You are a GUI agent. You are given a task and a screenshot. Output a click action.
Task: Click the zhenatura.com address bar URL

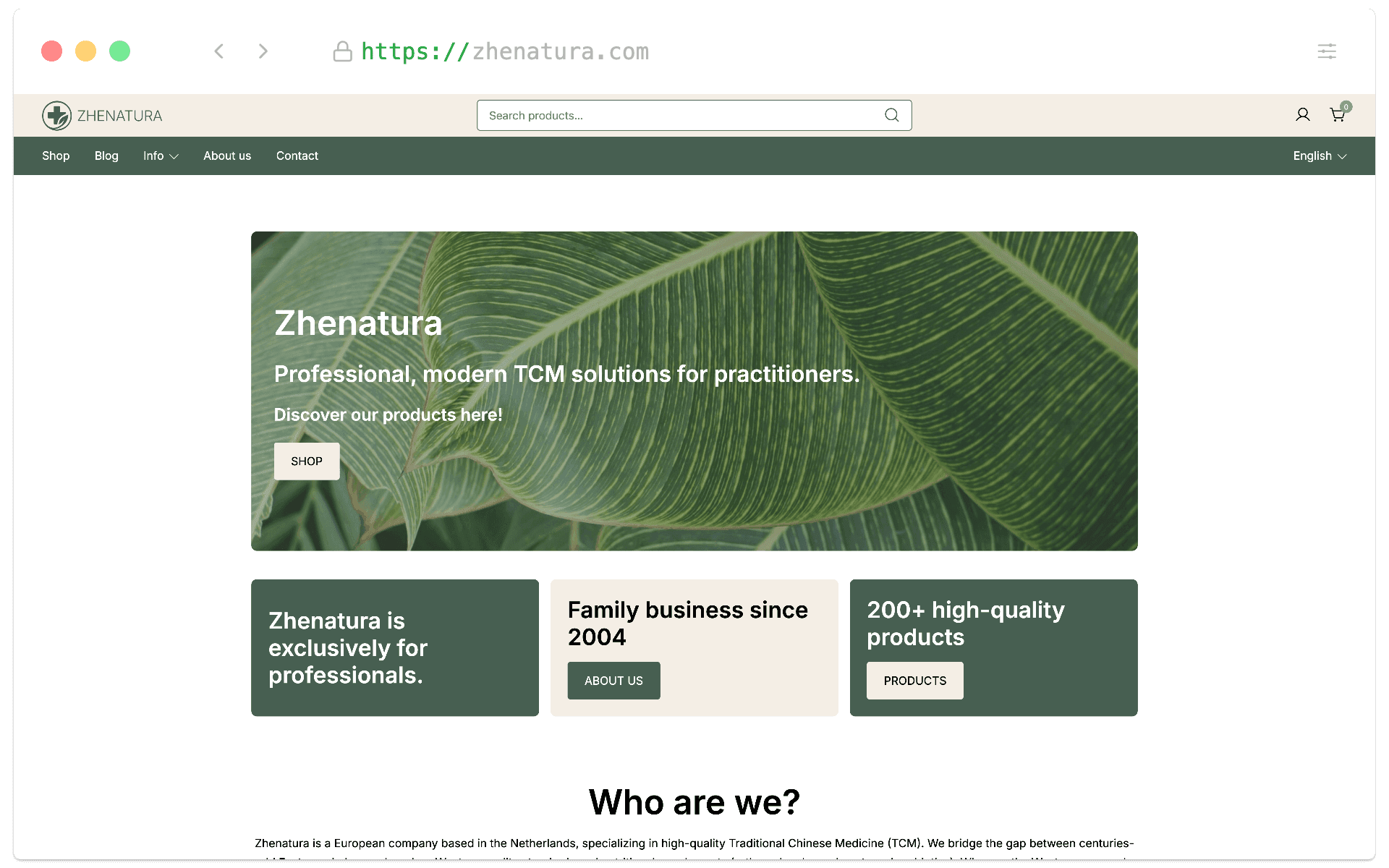coord(505,51)
